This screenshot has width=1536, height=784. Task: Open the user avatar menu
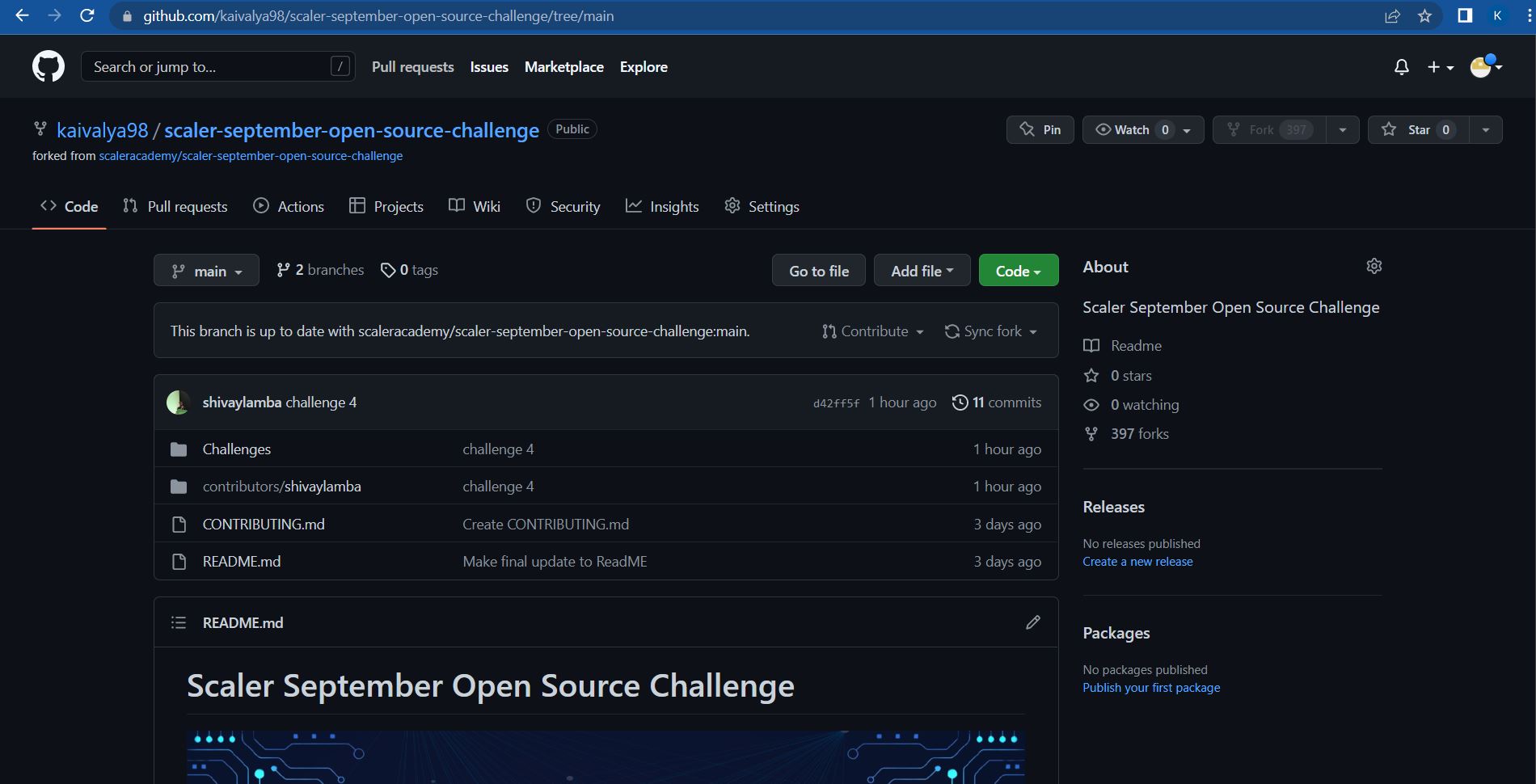pyautogui.click(x=1486, y=66)
